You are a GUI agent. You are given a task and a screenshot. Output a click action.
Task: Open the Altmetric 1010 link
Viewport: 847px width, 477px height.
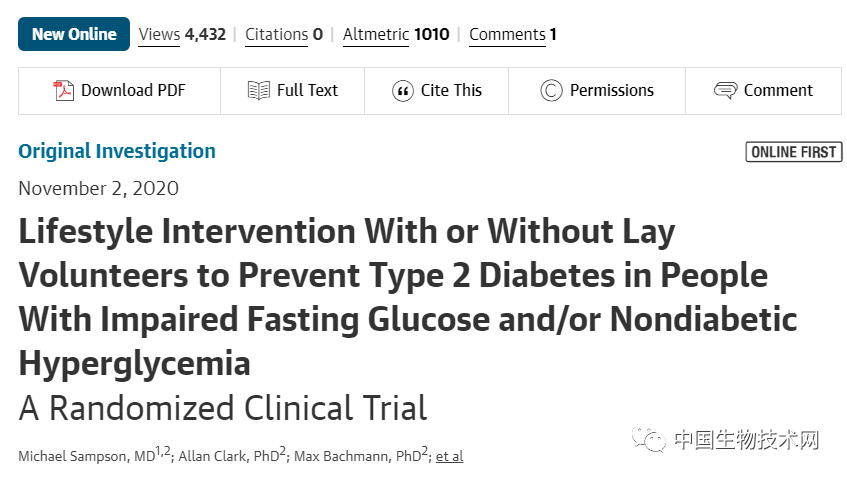[395, 34]
